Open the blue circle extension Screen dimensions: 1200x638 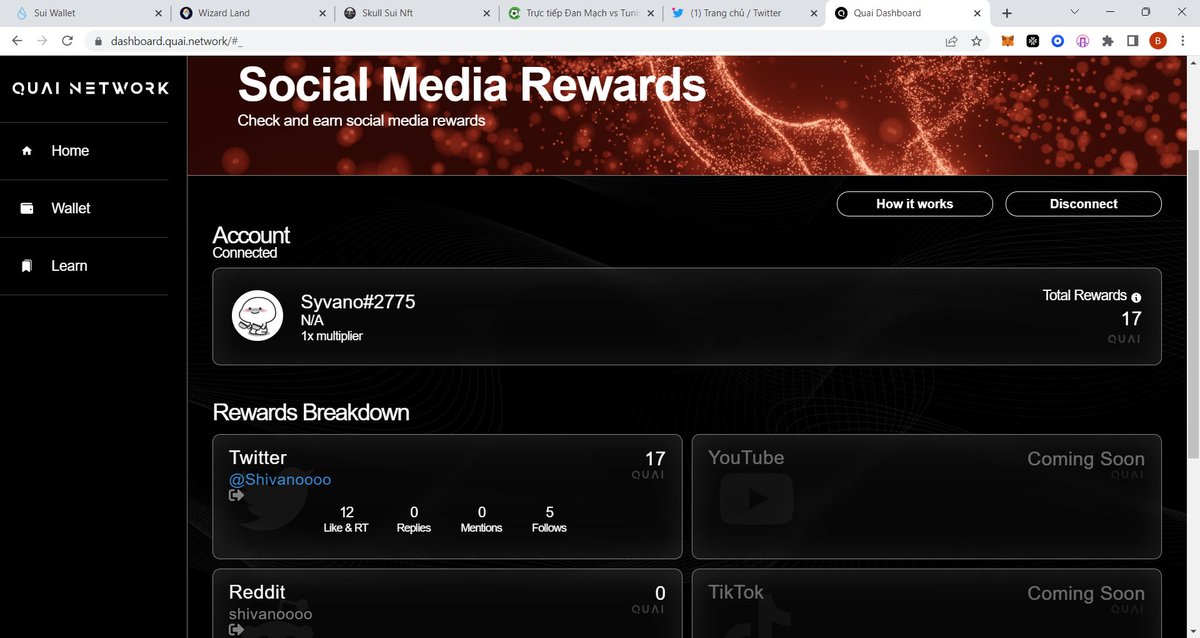[1057, 41]
